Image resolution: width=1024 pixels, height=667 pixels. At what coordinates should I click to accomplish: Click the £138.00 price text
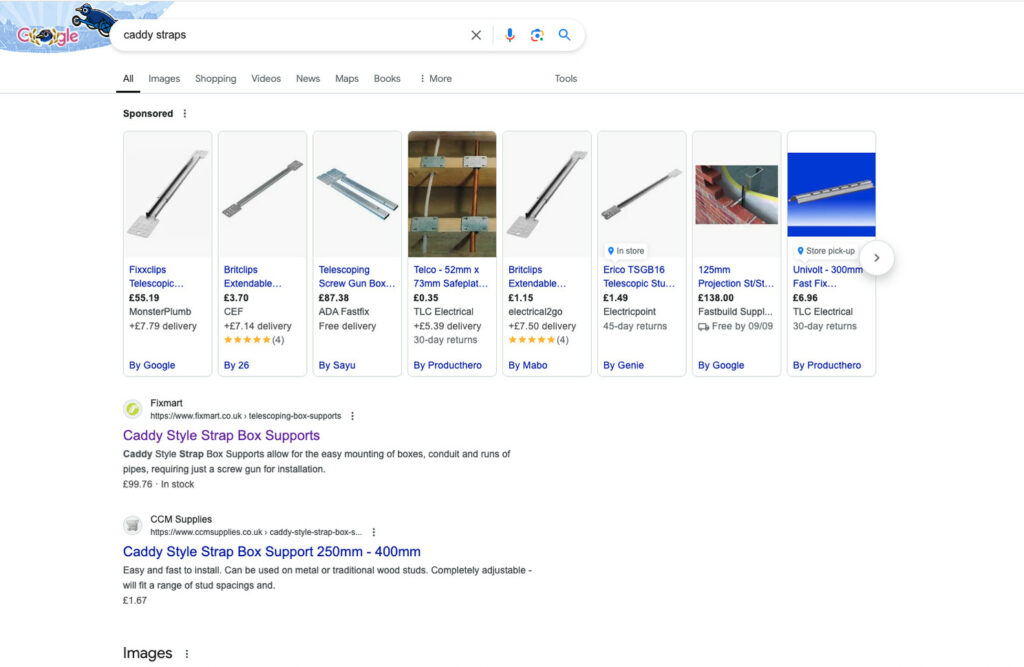(x=716, y=298)
